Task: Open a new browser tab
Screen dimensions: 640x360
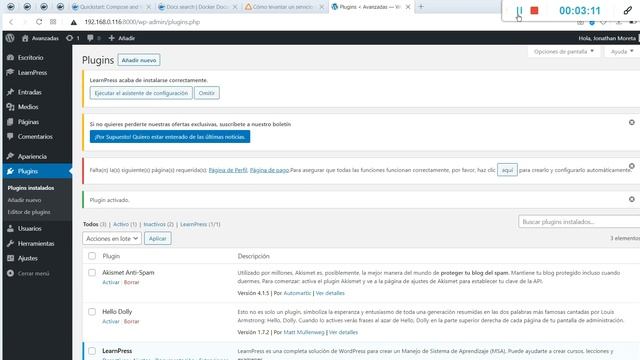Action: pos(421,7)
